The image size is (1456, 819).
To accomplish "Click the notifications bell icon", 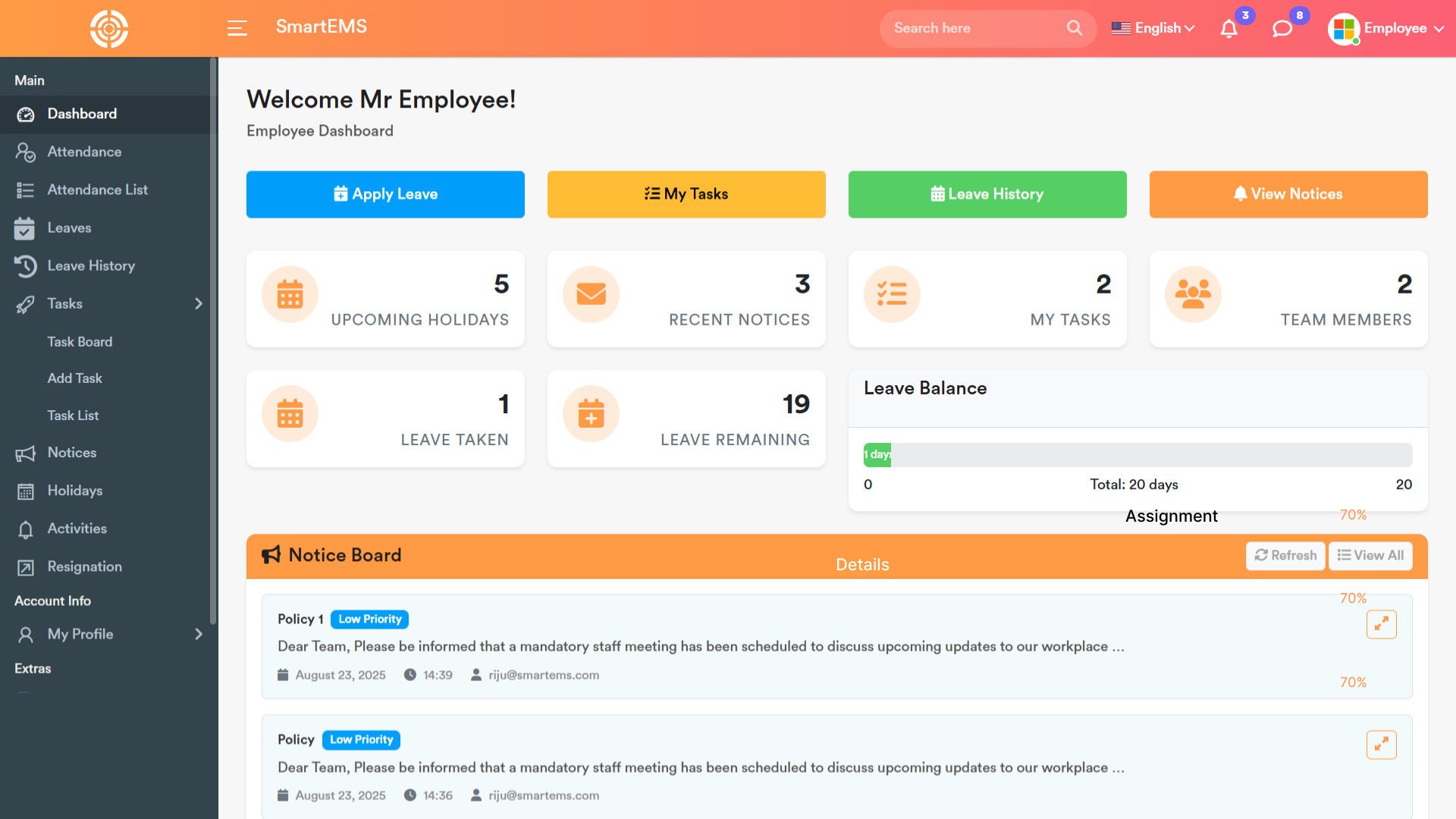I will coord(1228,29).
